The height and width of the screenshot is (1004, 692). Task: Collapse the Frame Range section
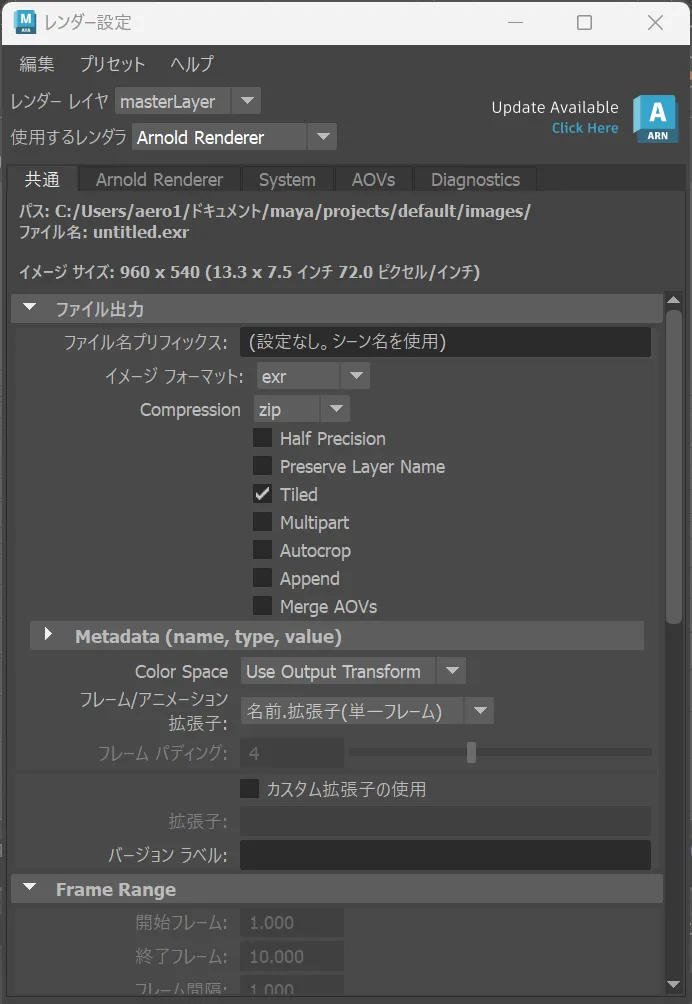(29, 888)
